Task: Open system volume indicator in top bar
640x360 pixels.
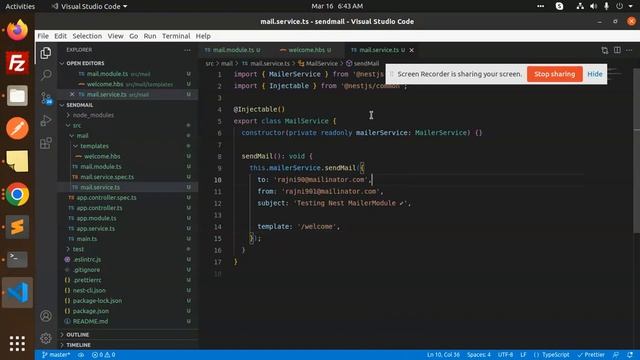Action: [593, 6]
